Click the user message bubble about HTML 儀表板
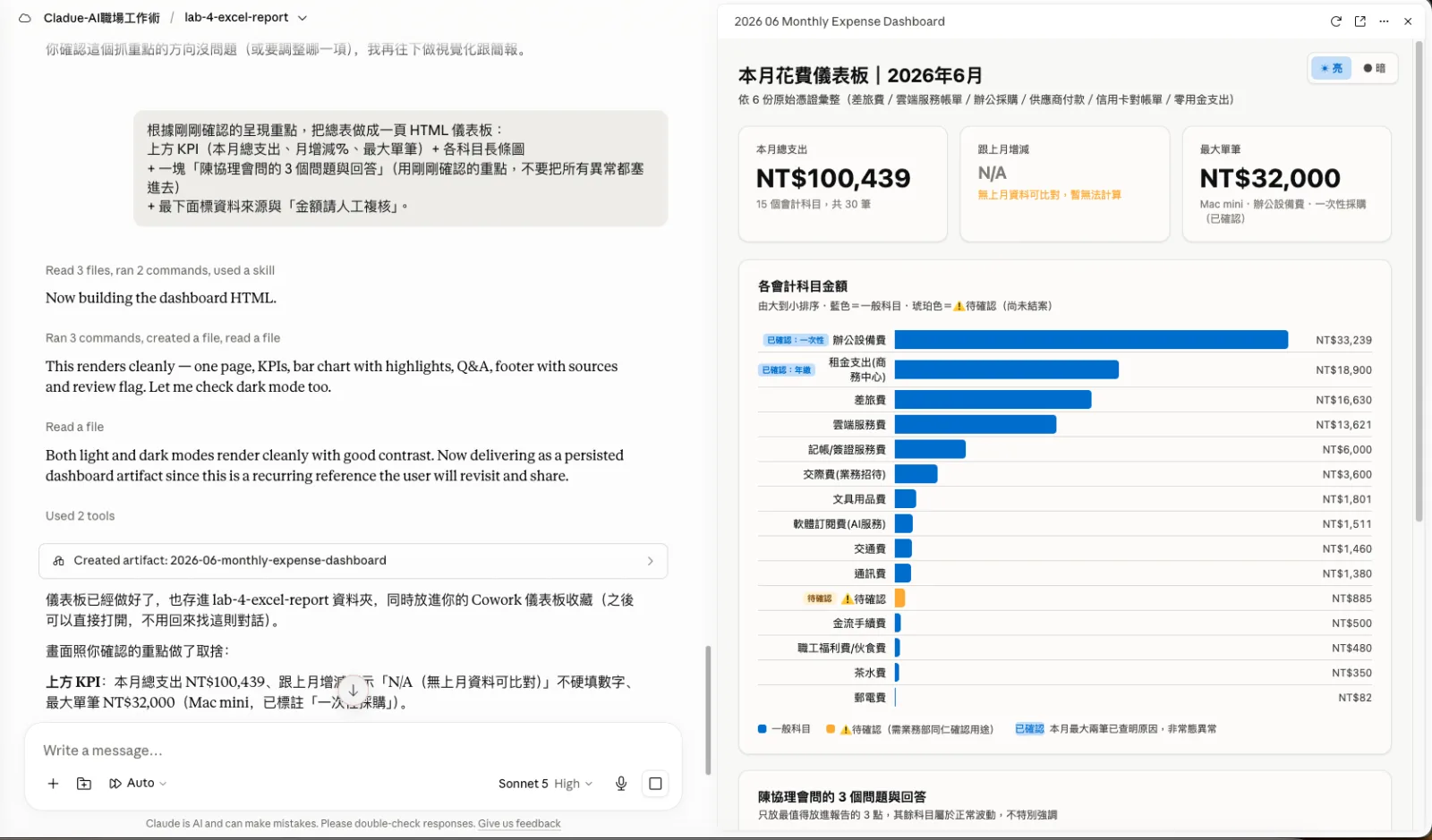Image resolution: width=1432 pixels, height=840 pixels. [401, 168]
